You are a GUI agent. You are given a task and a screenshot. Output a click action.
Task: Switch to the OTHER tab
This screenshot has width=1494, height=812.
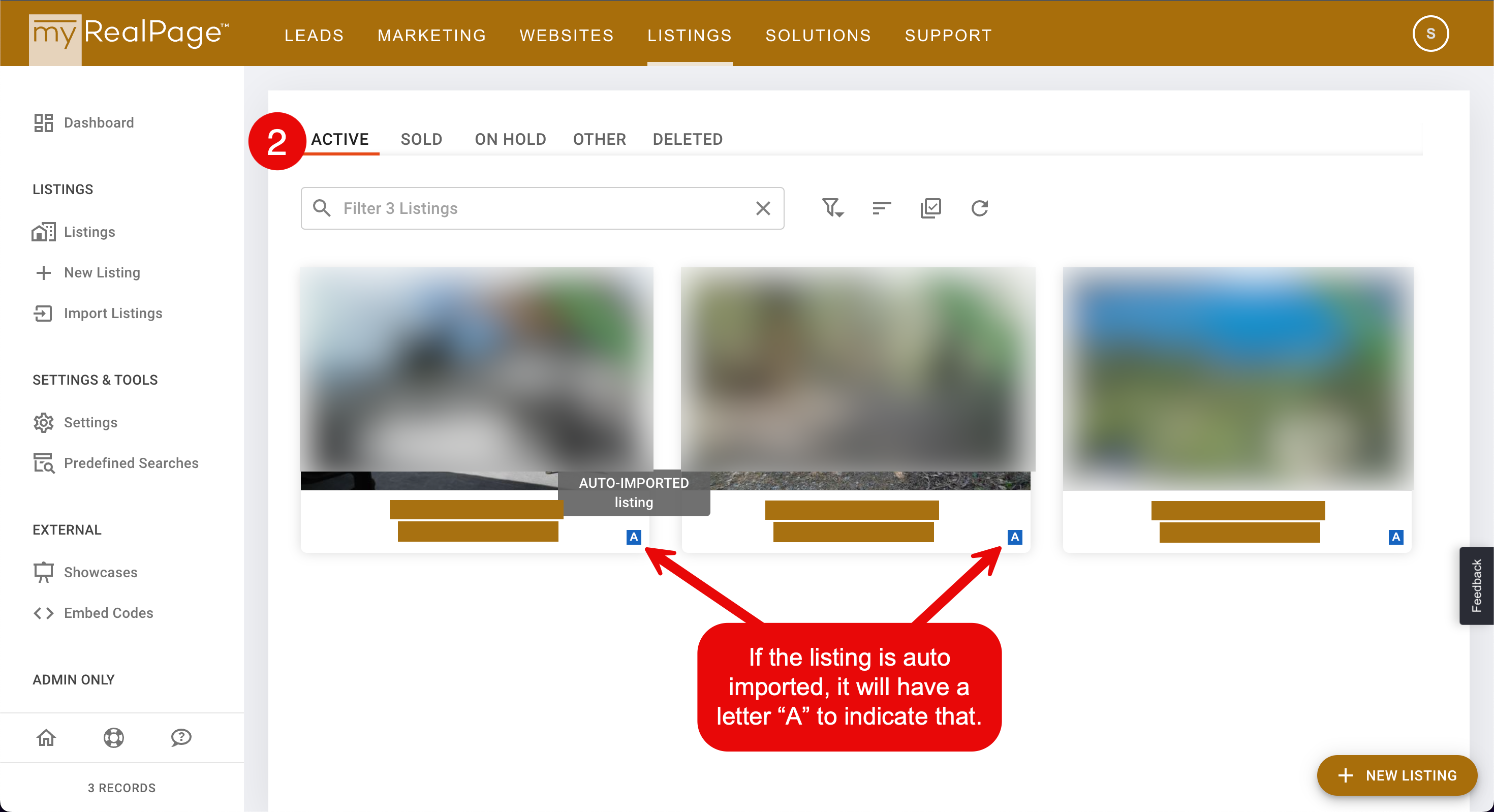point(600,139)
